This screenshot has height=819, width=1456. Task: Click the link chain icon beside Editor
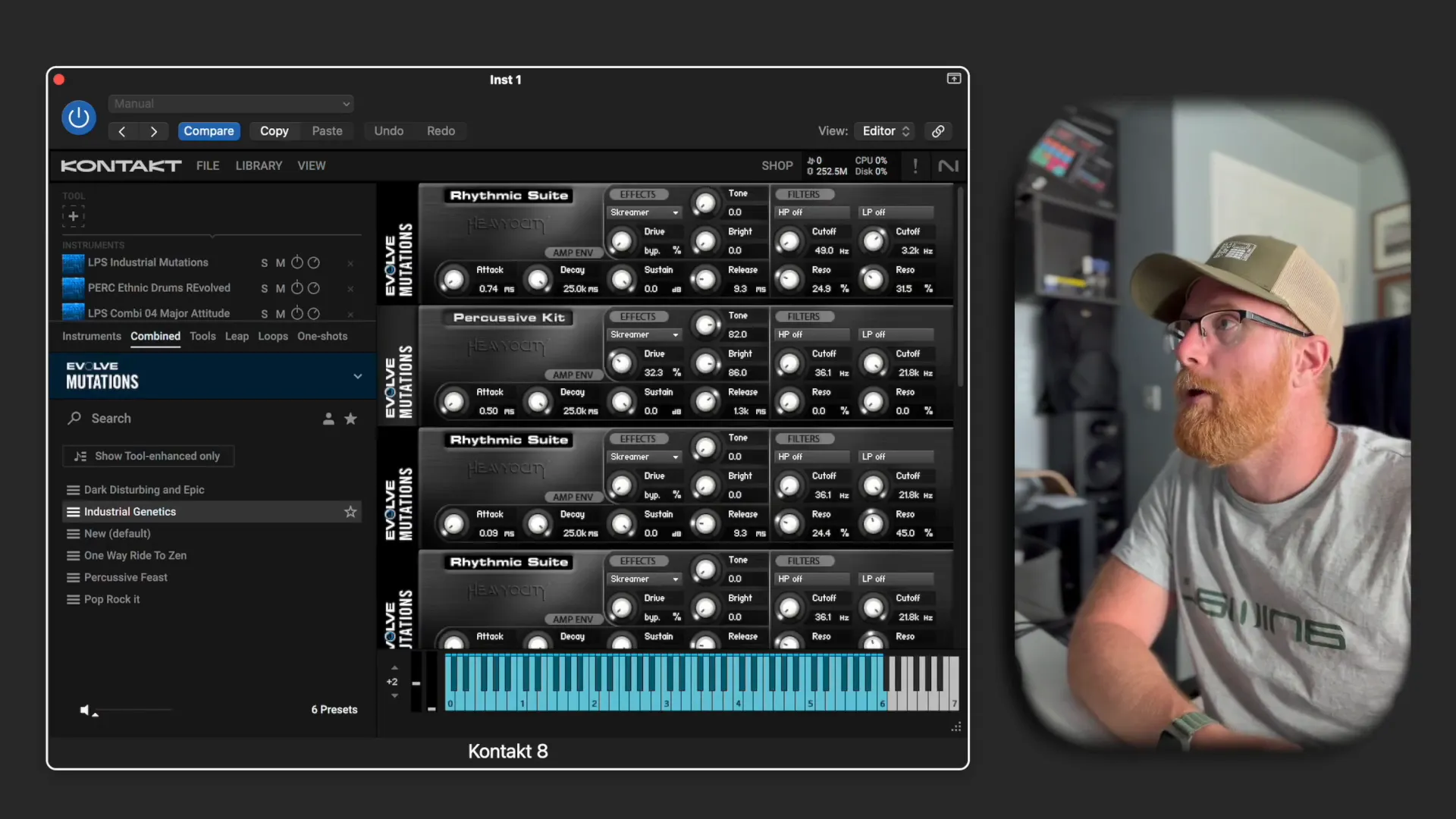click(938, 131)
